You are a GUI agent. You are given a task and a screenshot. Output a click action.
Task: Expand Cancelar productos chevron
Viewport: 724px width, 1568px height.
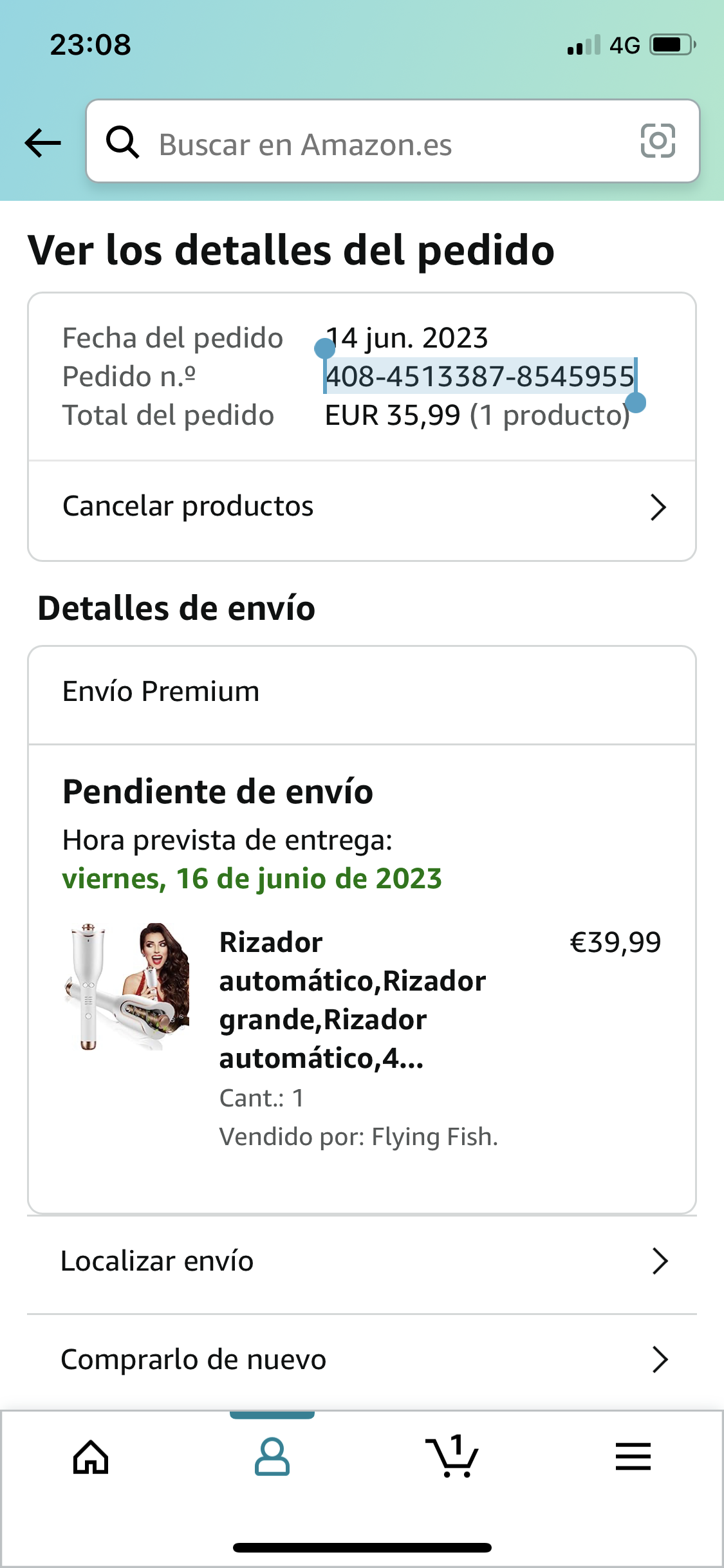[658, 507]
